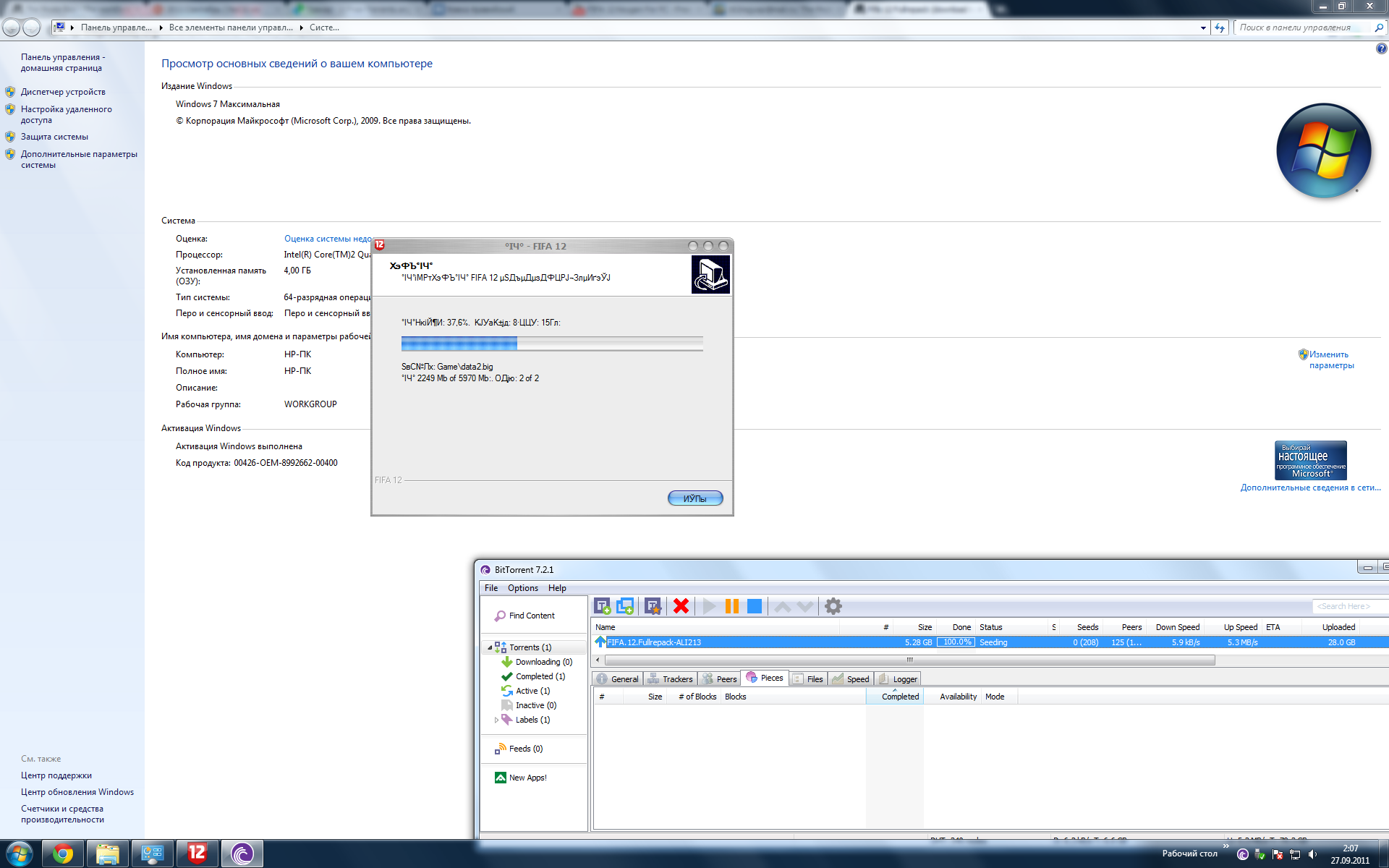Select Active (1) category
The height and width of the screenshot is (868, 1389).
click(x=532, y=691)
